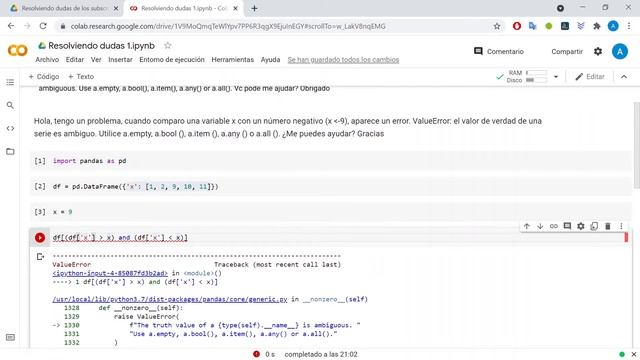Run the df filter code cell
Image resolution: width=640 pixels, height=360 pixels.
pyautogui.click(x=40, y=238)
